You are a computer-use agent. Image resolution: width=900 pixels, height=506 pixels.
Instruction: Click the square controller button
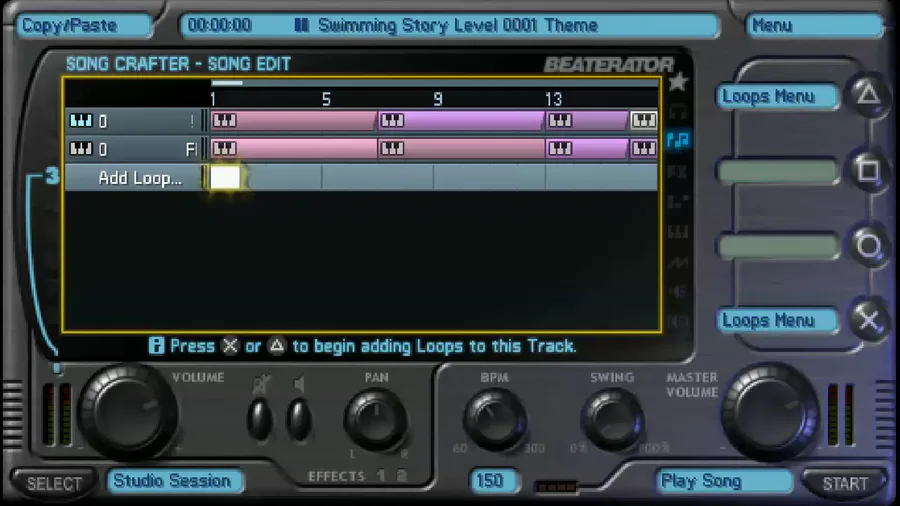(x=868, y=170)
